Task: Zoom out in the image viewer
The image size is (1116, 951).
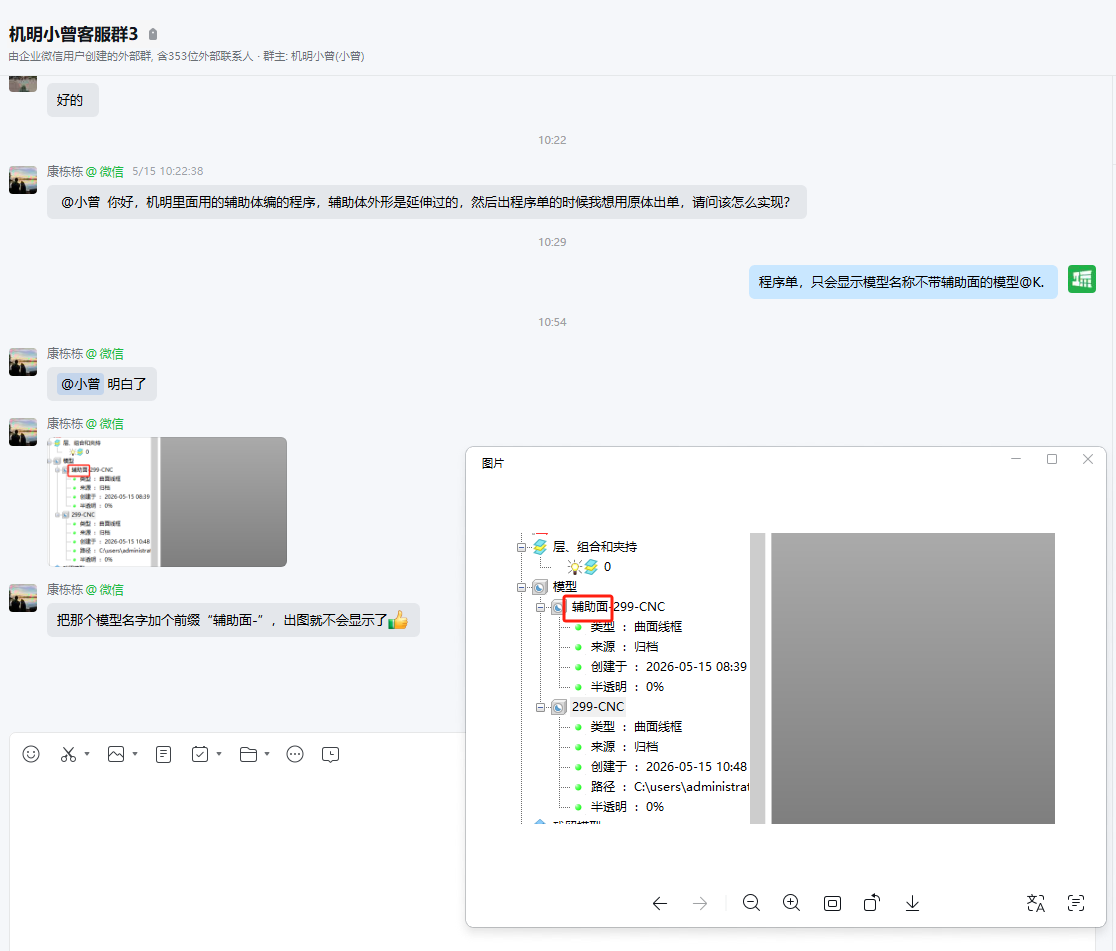Action: pyautogui.click(x=751, y=903)
